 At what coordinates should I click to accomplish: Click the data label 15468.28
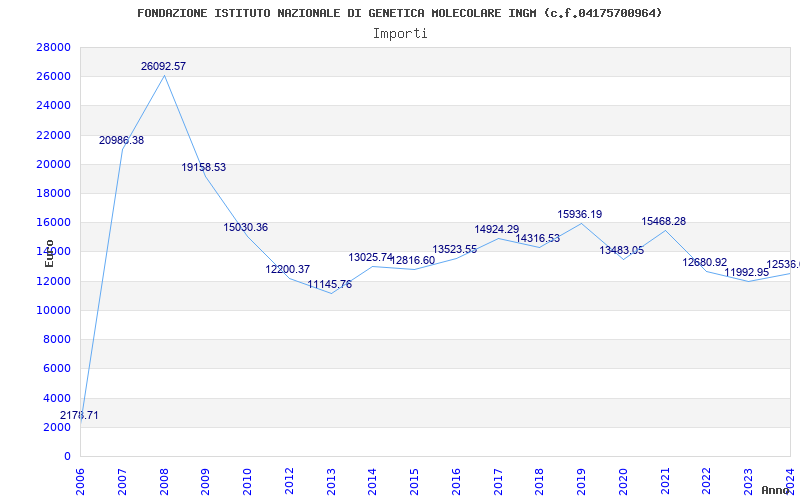point(664,221)
